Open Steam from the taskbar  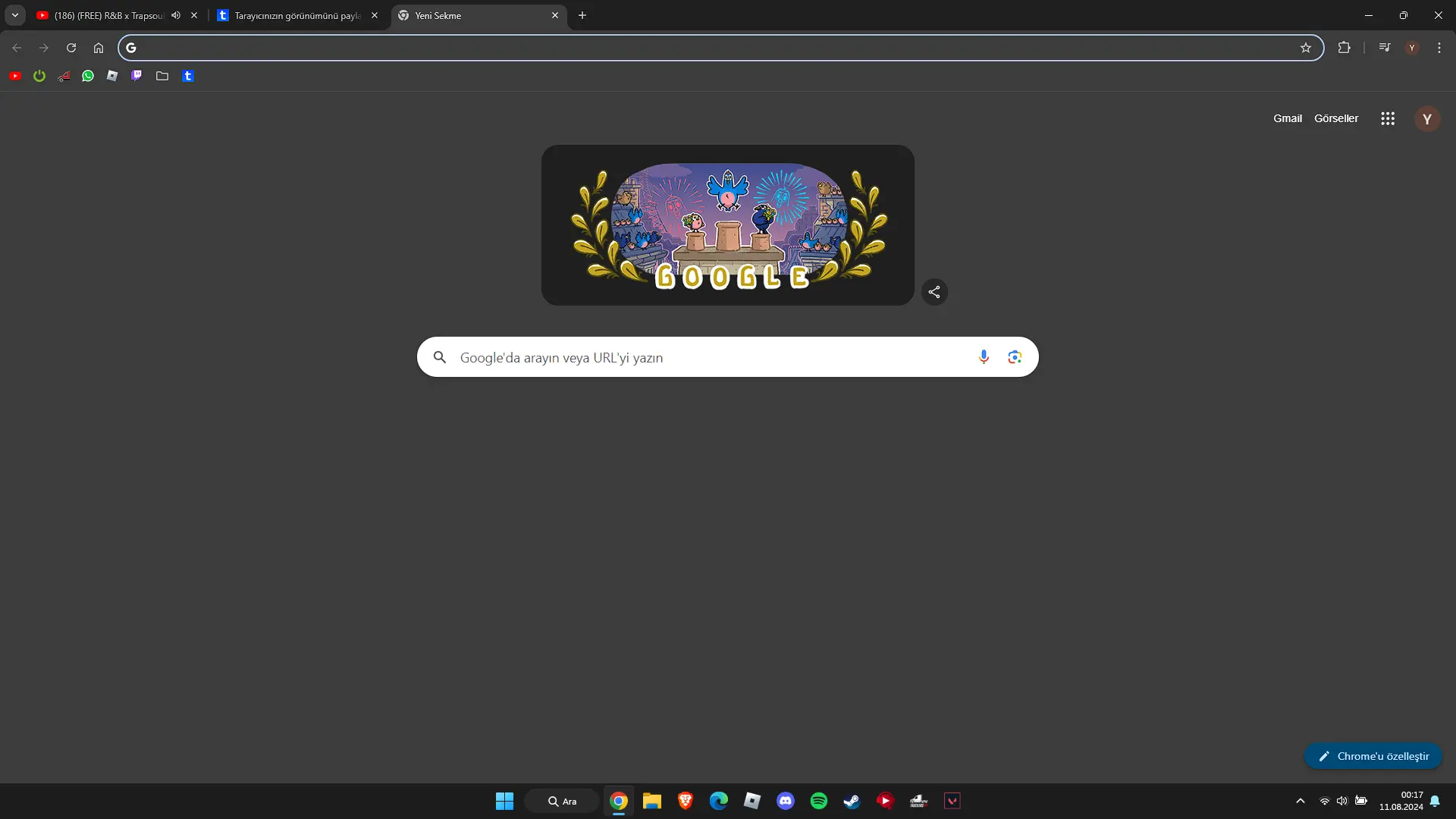pyautogui.click(x=852, y=801)
